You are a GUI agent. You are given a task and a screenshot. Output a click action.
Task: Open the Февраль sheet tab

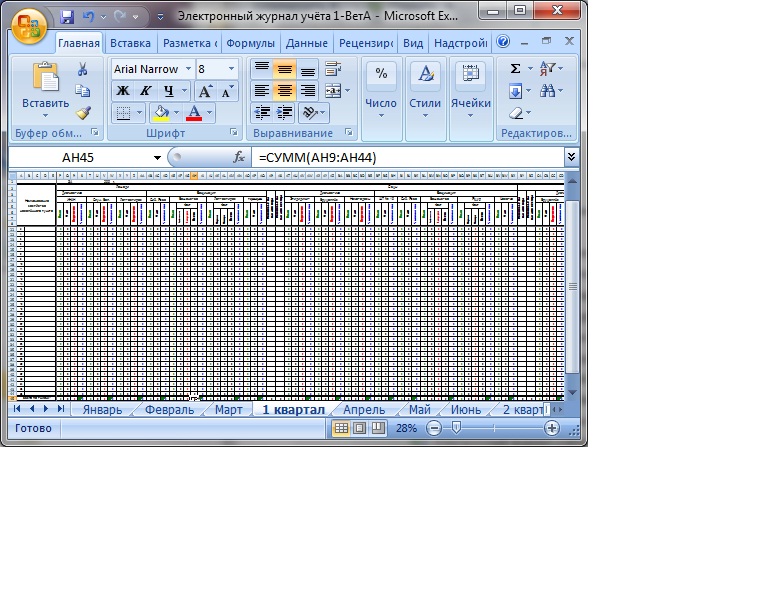point(169,410)
